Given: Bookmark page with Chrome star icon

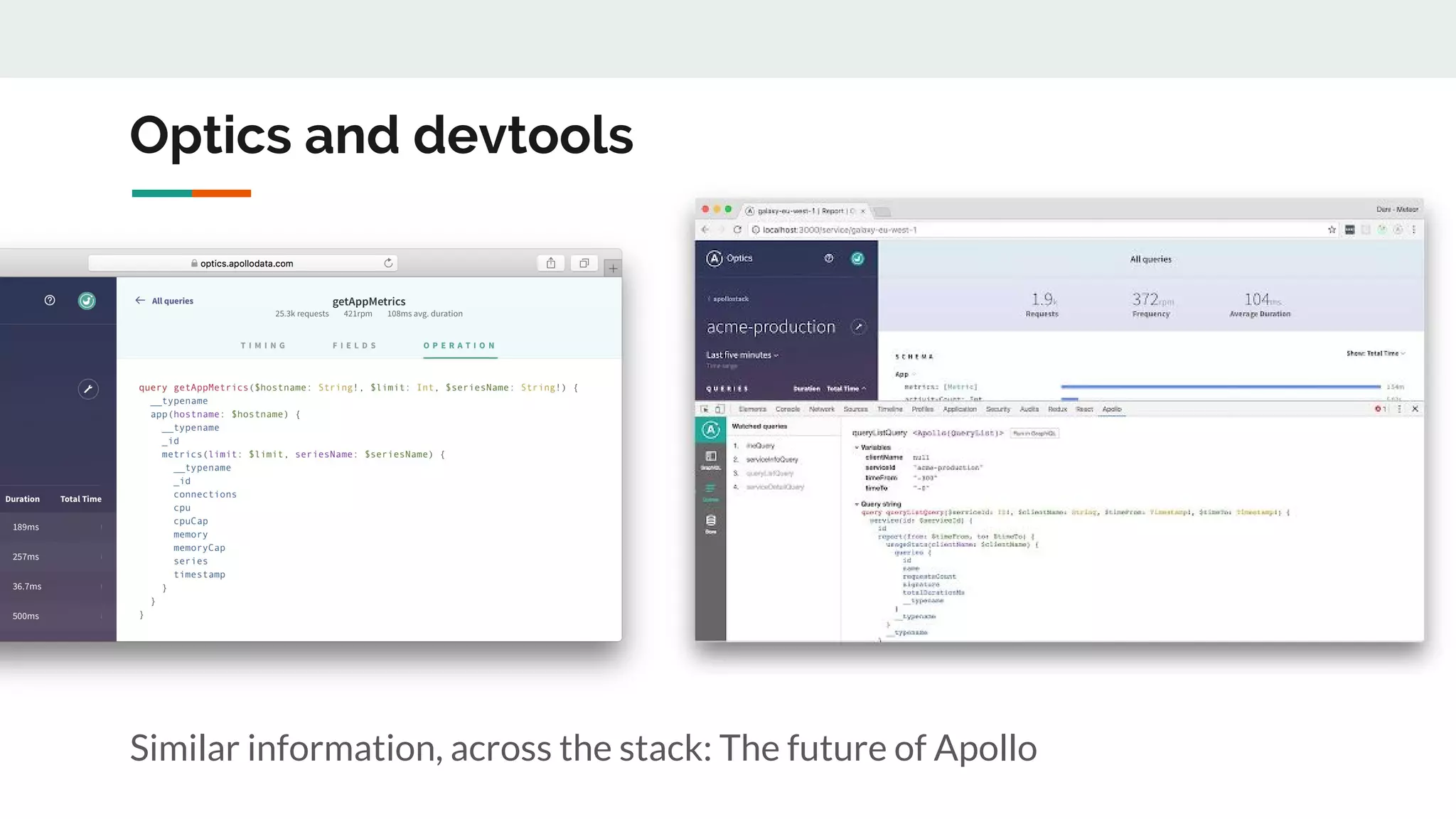Looking at the screenshot, I should tap(1332, 230).
